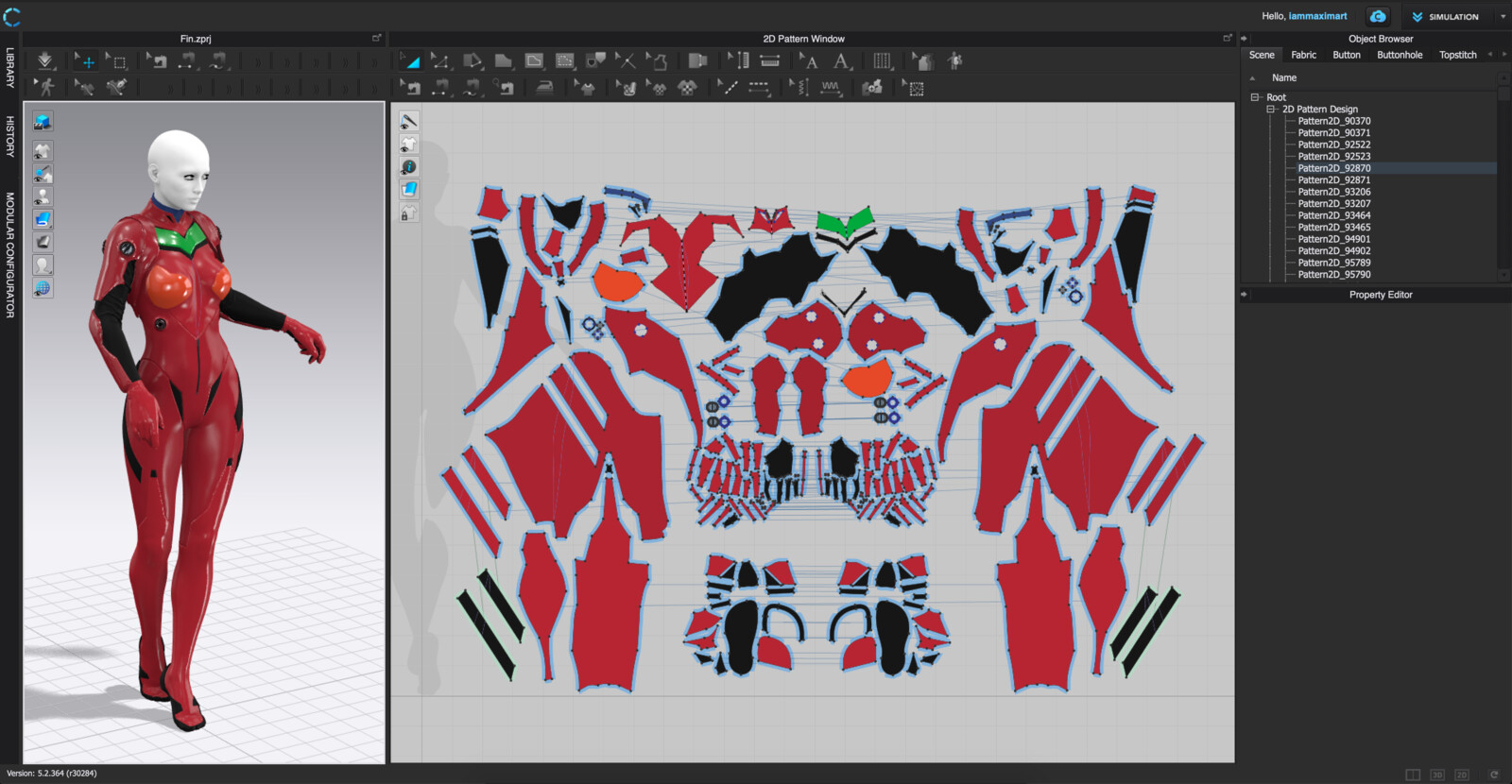Click the green chest pattern piece in 2D window
Screen dimensions: 1512x784
point(846,223)
